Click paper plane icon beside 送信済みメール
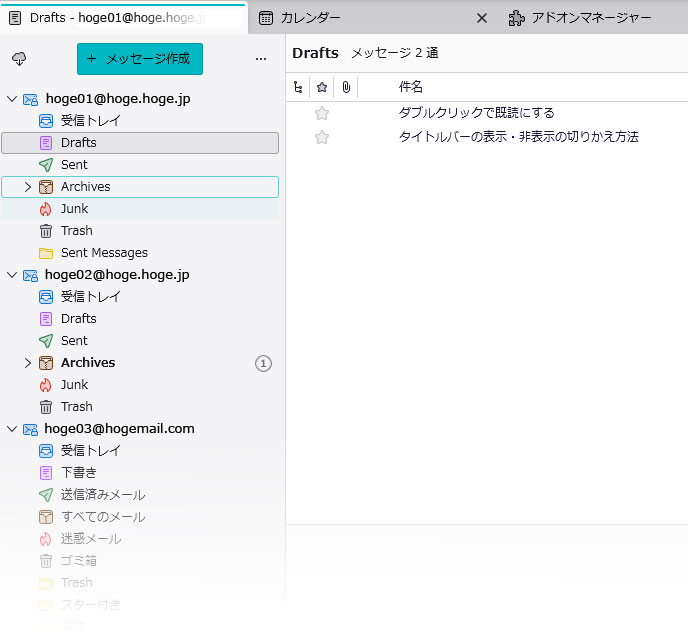 pos(46,495)
